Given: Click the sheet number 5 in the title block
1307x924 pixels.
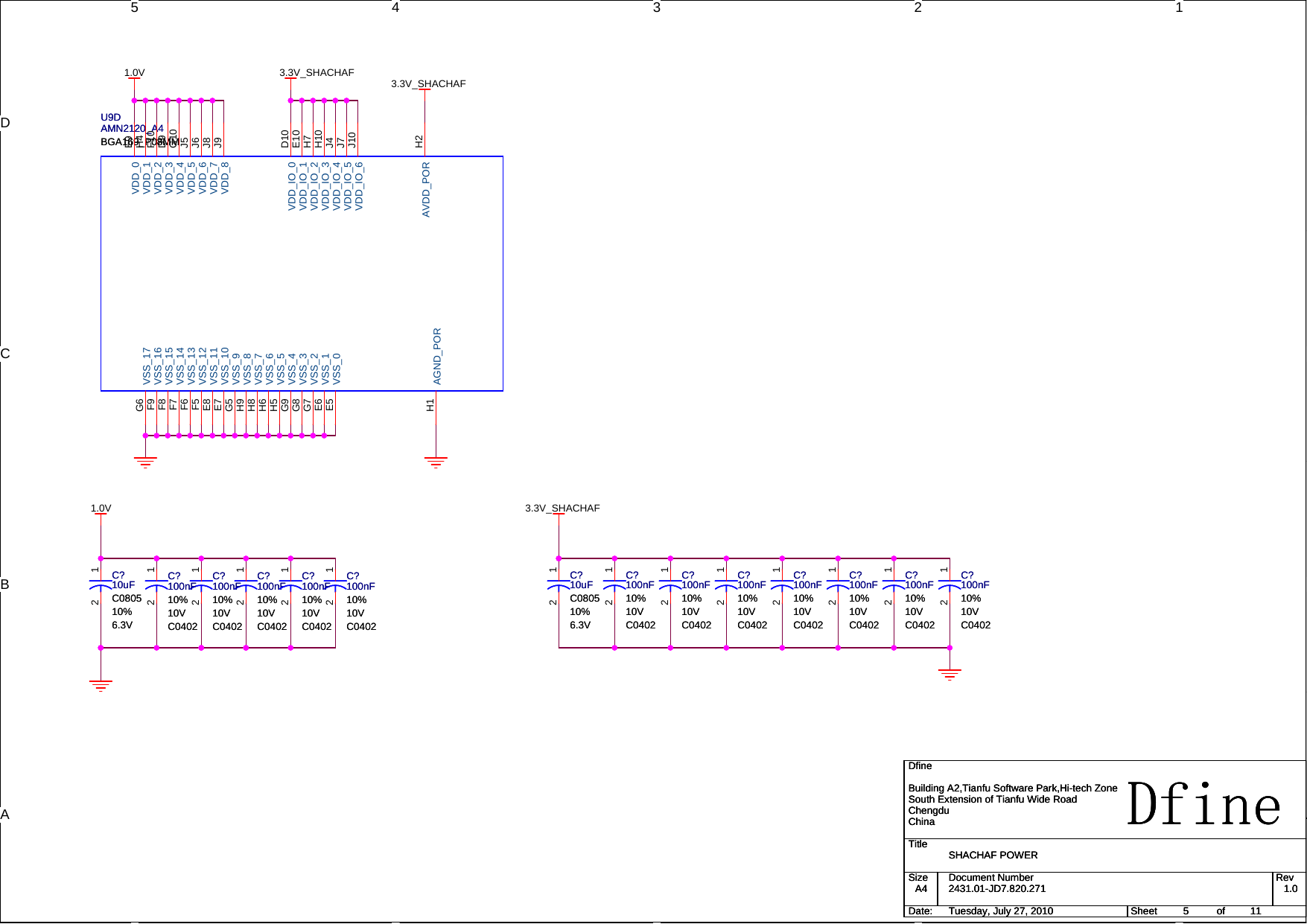Looking at the screenshot, I should click(1186, 911).
